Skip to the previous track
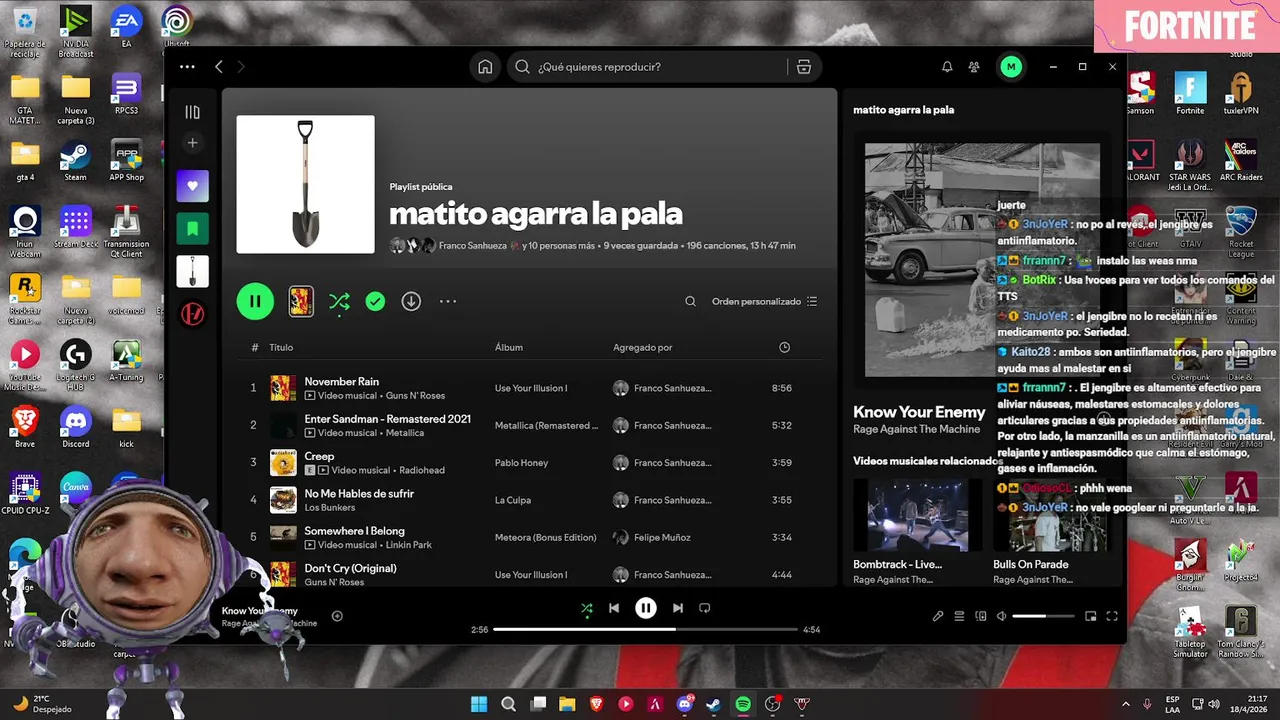 614,608
